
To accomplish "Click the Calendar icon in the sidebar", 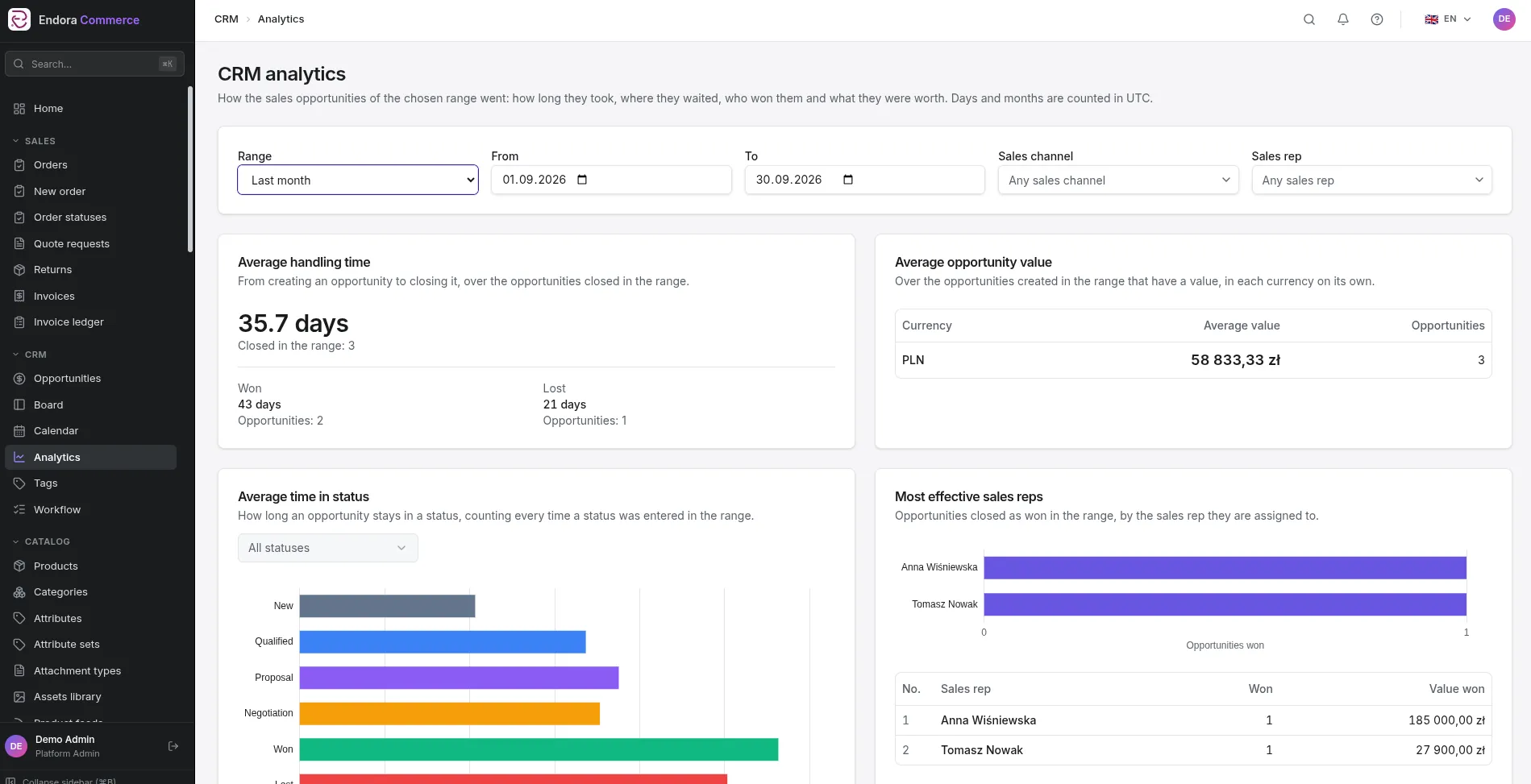I will pos(19,431).
